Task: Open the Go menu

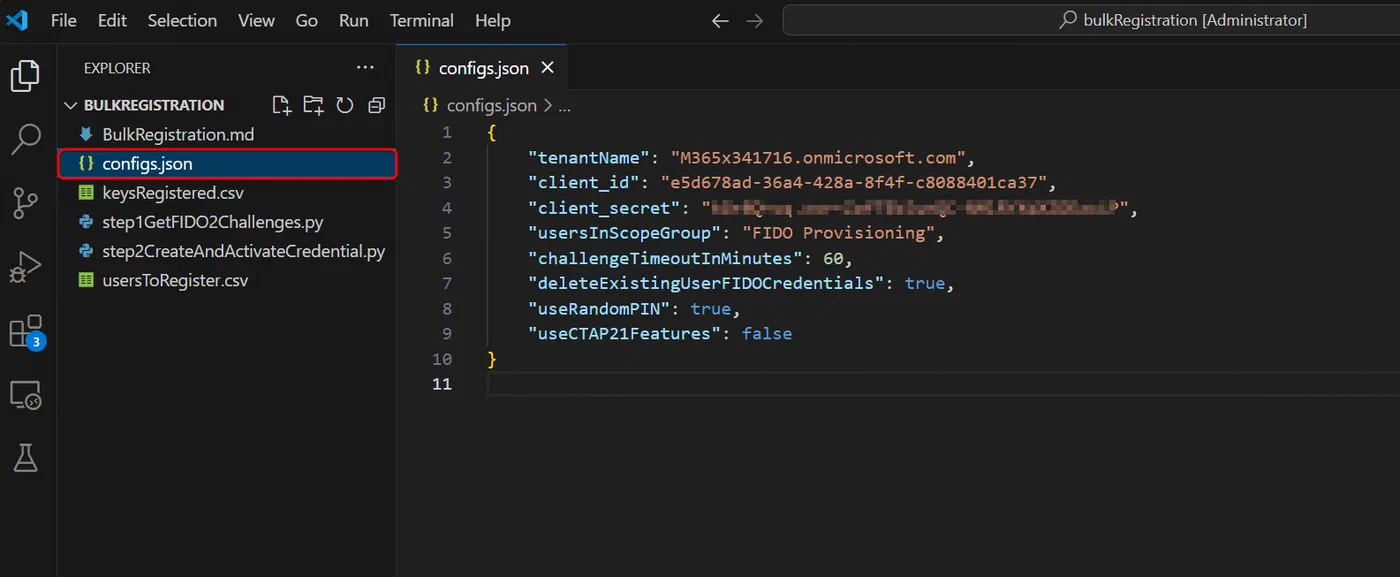Action: click(x=307, y=20)
